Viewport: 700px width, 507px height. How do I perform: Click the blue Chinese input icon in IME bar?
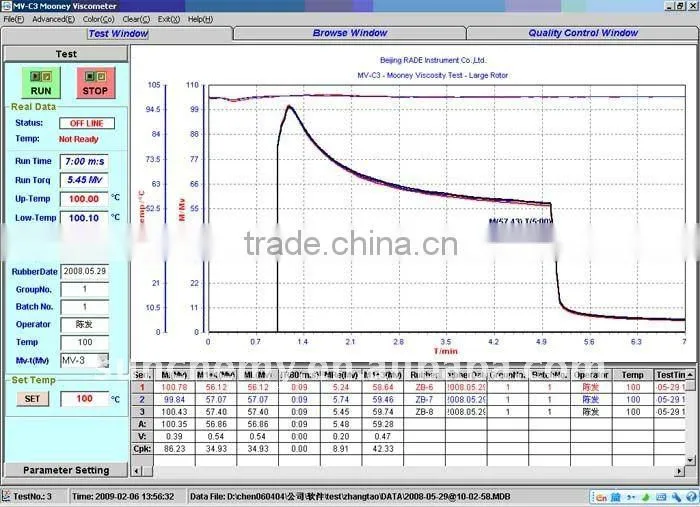616,497
